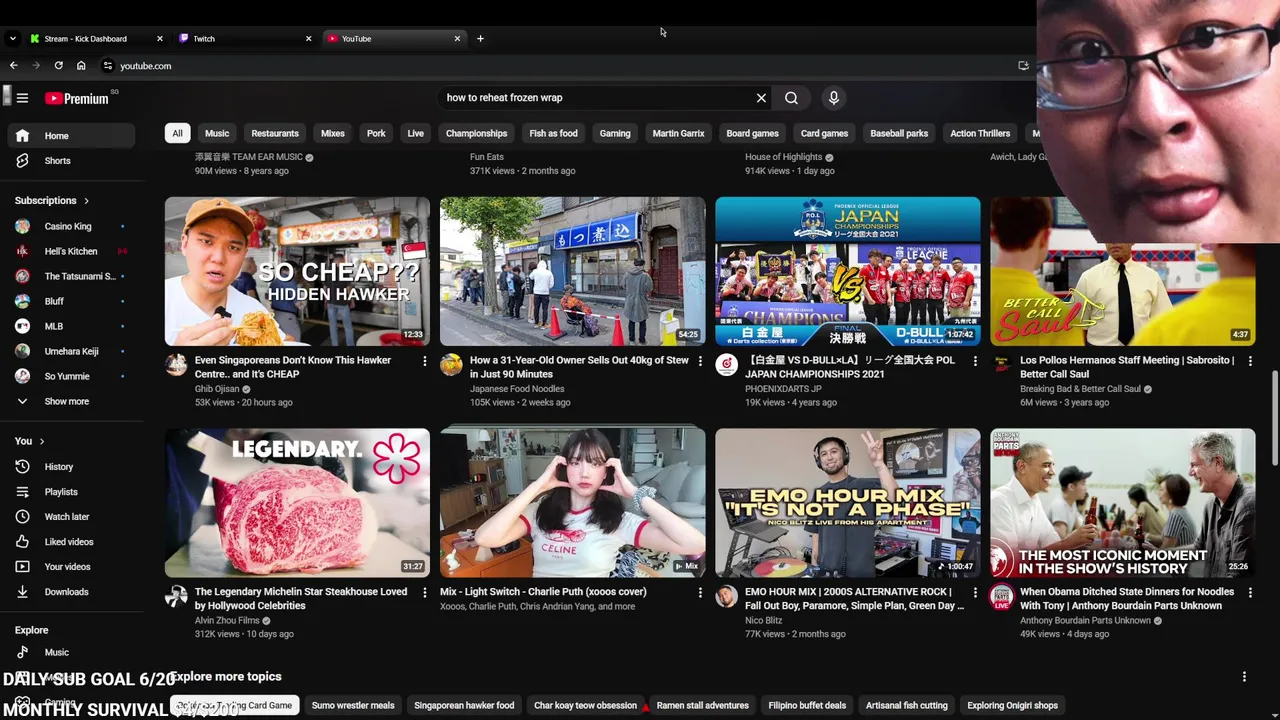
Task: Expand the Subscriptions section header
Action: point(52,201)
